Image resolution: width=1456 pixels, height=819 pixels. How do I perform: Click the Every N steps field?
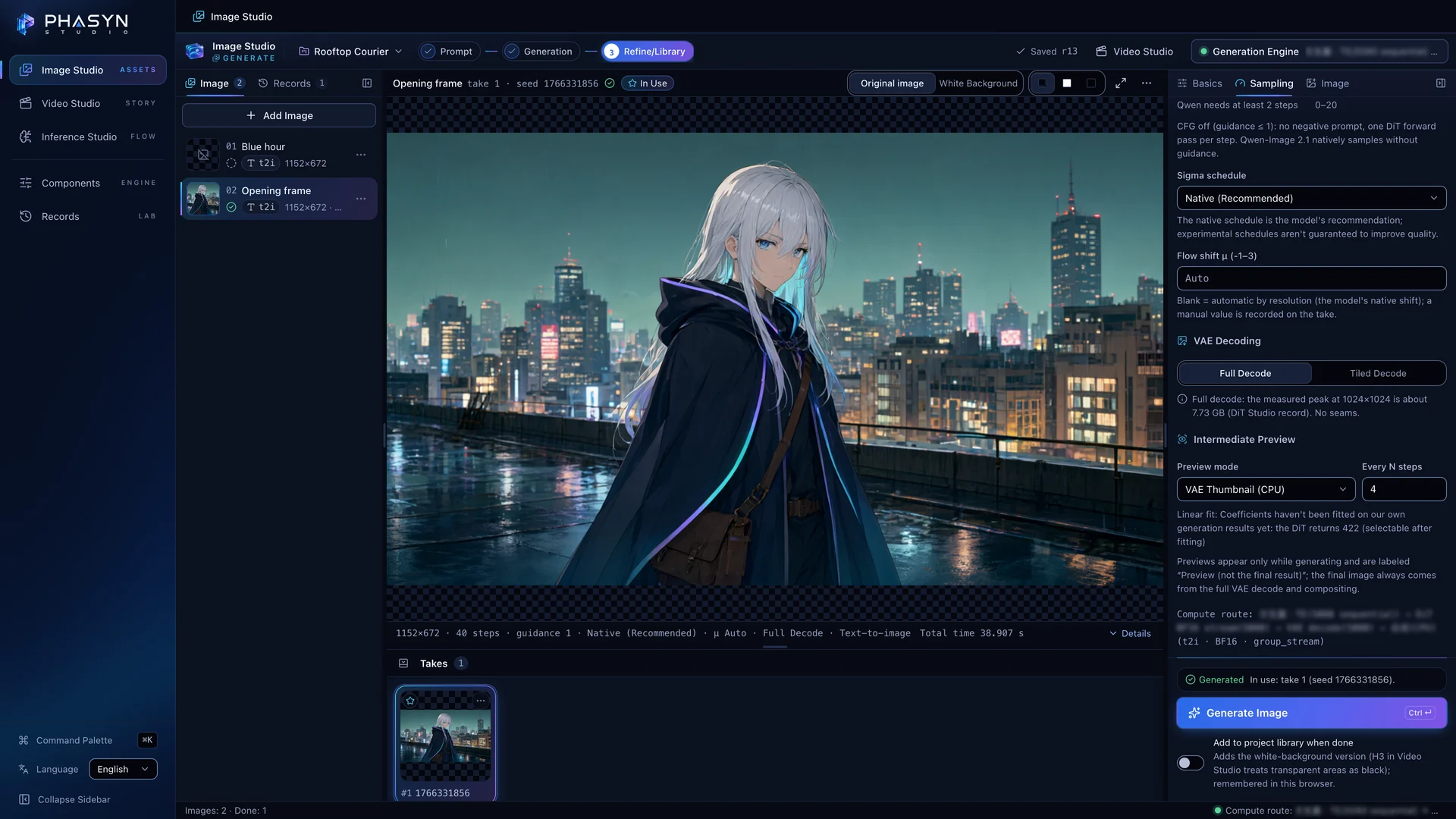[x=1404, y=489]
